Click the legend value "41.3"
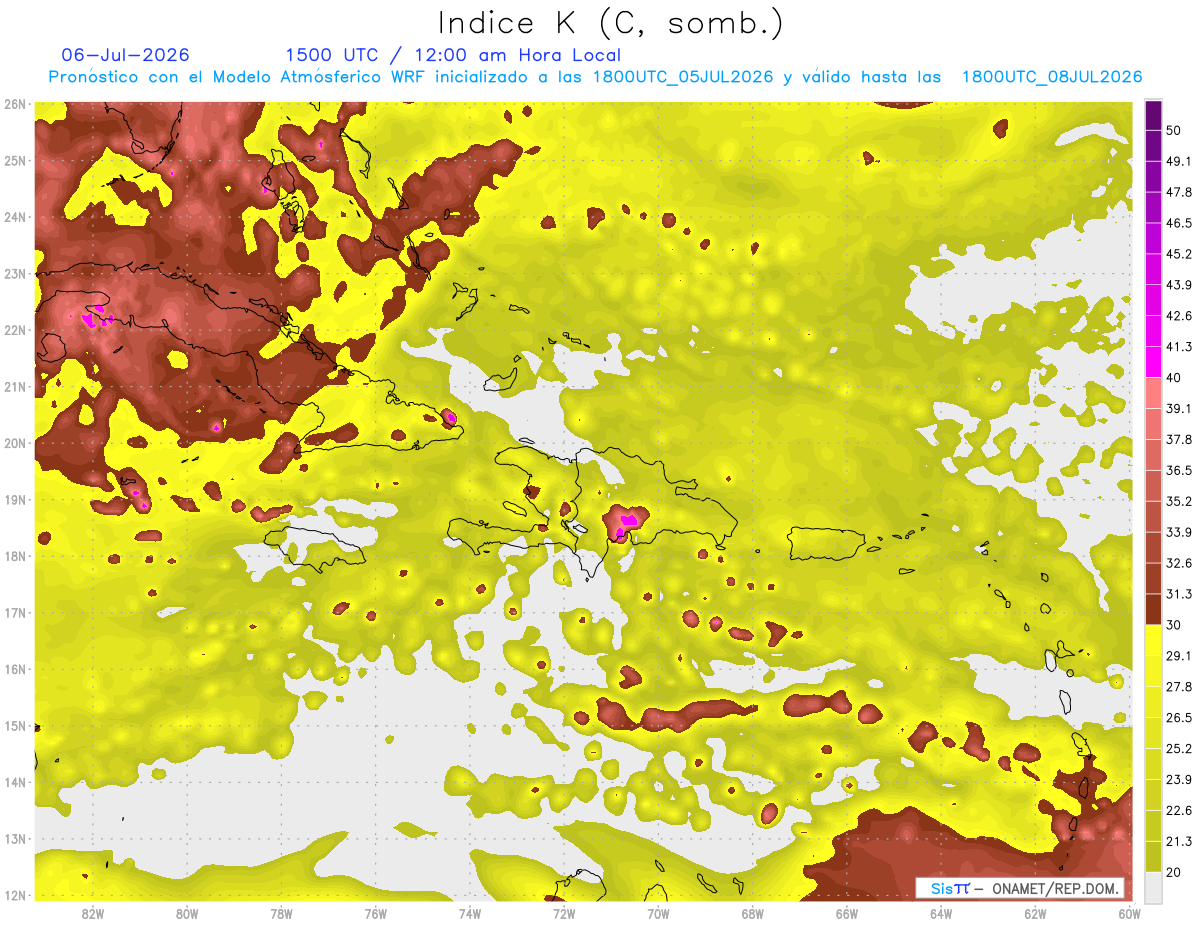 (1179, 347)
